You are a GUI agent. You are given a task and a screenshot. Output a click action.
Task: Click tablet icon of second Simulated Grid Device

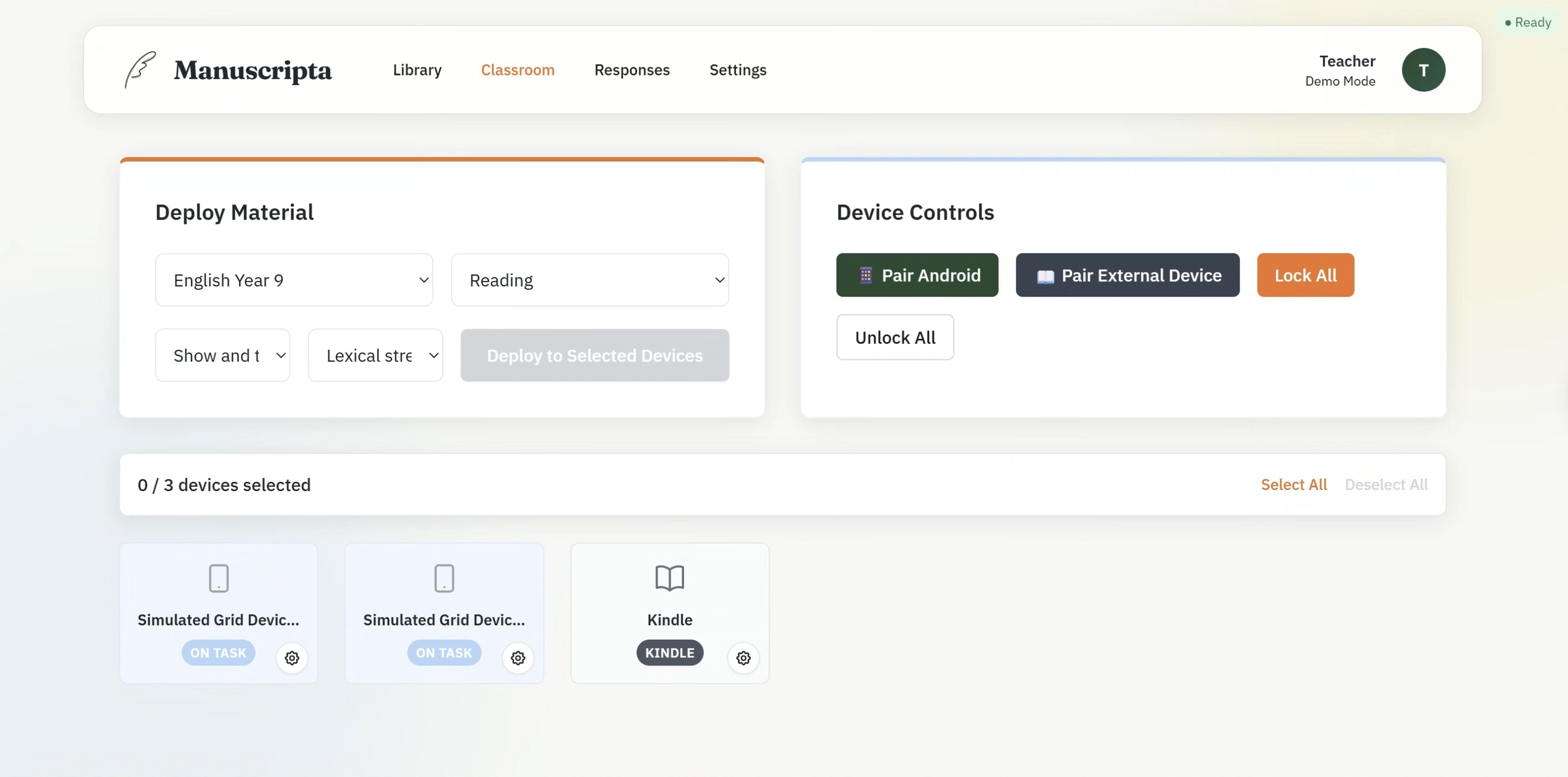point(444,577)
